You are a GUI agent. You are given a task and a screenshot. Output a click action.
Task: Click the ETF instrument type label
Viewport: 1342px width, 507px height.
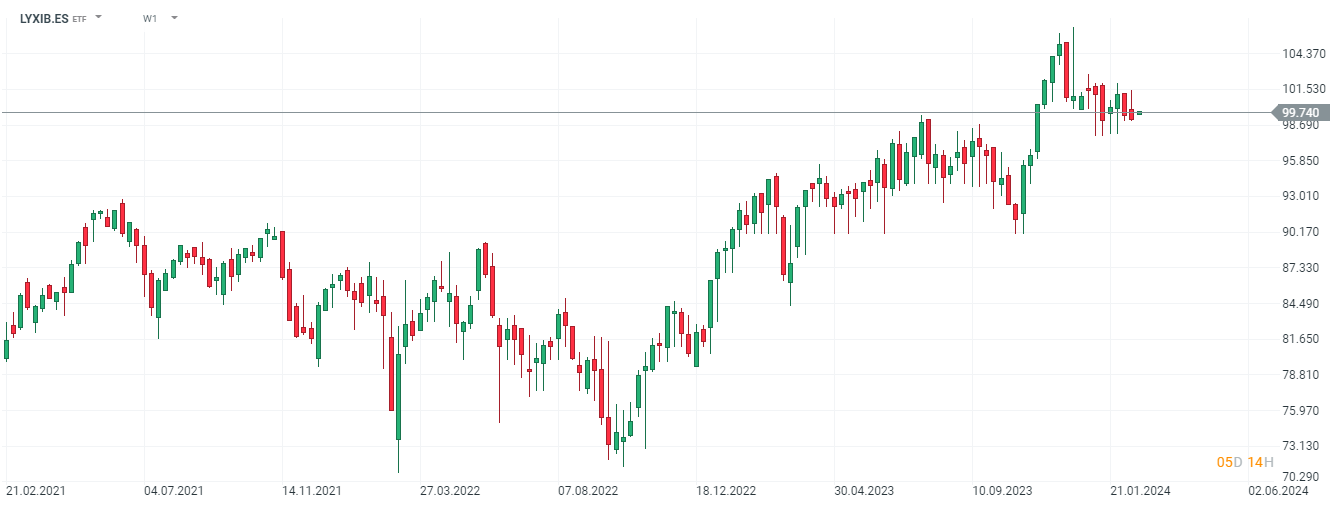click(79, 19)
